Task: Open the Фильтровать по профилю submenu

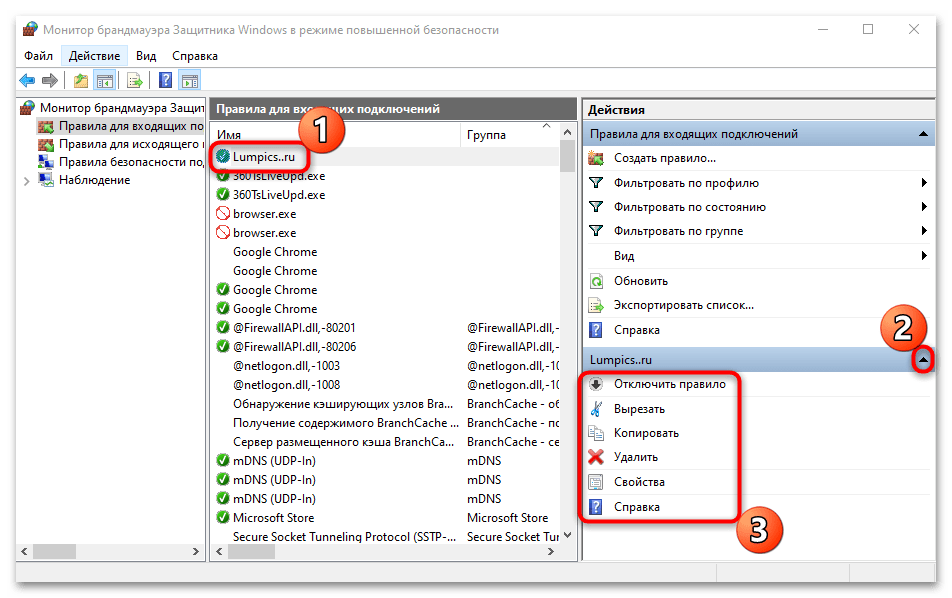Action: click(x=686, y=183)
